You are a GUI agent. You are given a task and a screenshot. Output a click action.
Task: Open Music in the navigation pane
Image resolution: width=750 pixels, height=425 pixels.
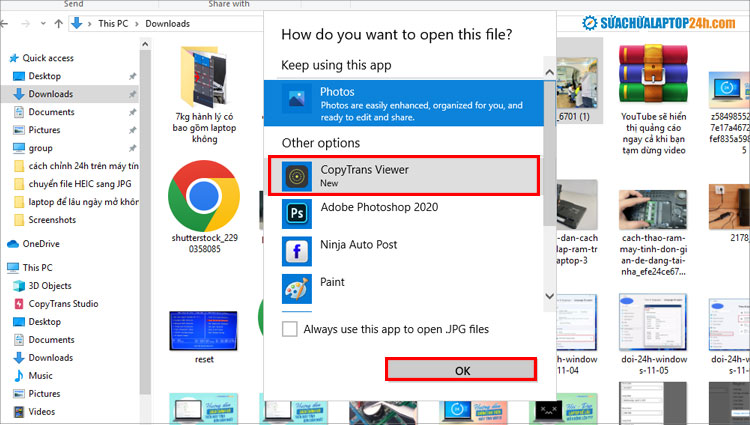pyautogui.click(x=41, y=375)
